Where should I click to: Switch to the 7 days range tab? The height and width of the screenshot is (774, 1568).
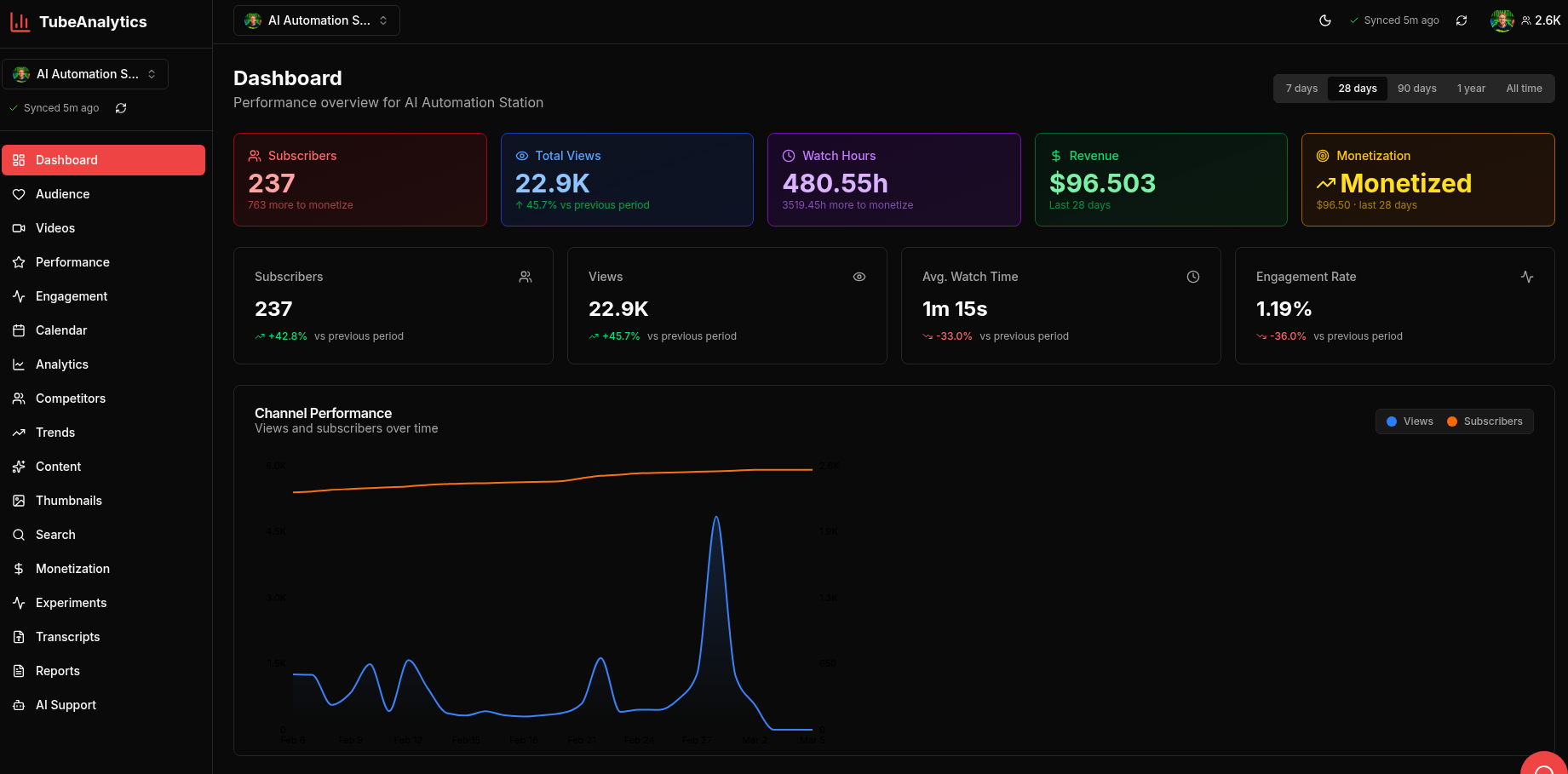click(x=1301, y=88)
